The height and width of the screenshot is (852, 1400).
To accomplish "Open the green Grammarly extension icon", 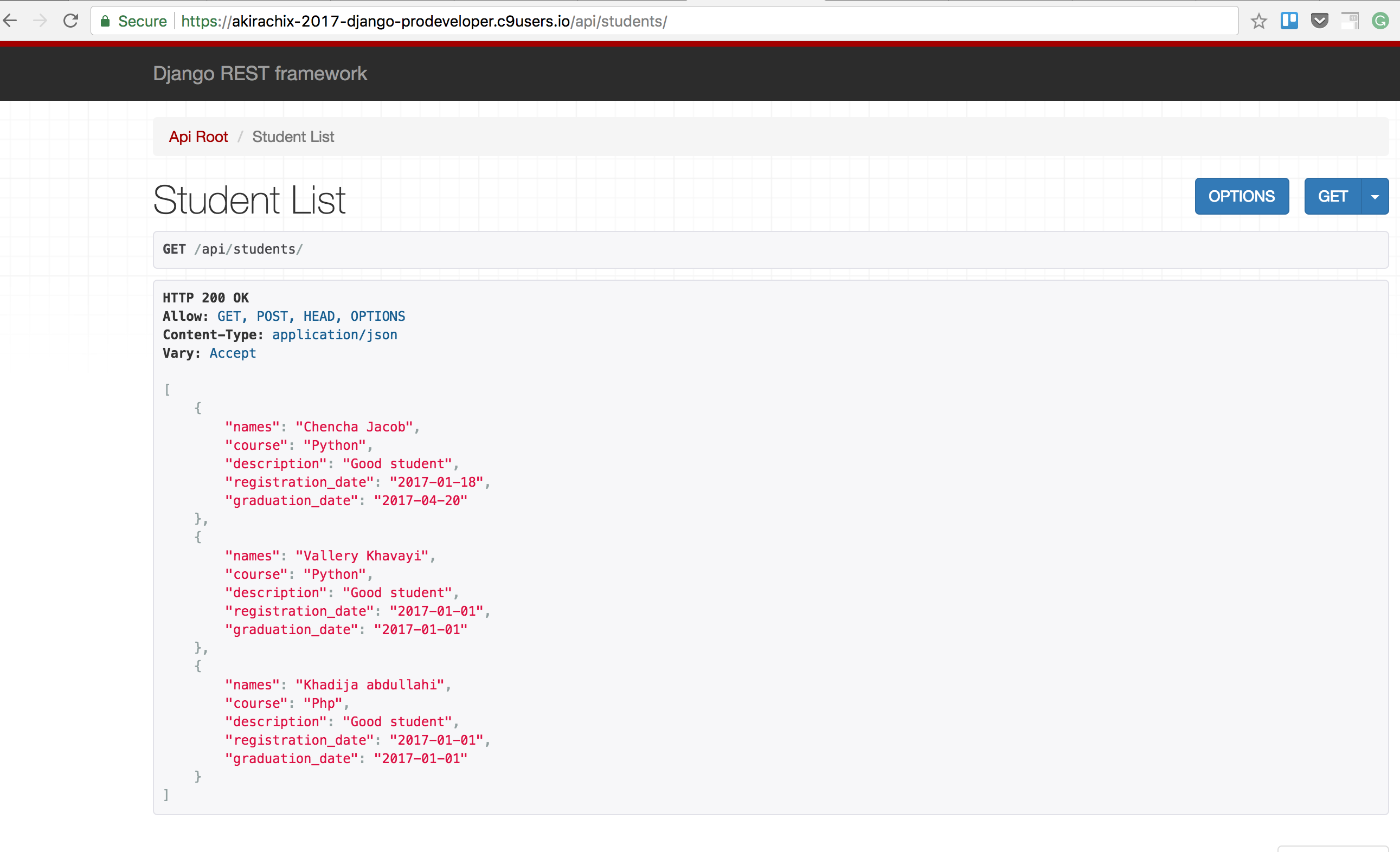I will 1379,21.
